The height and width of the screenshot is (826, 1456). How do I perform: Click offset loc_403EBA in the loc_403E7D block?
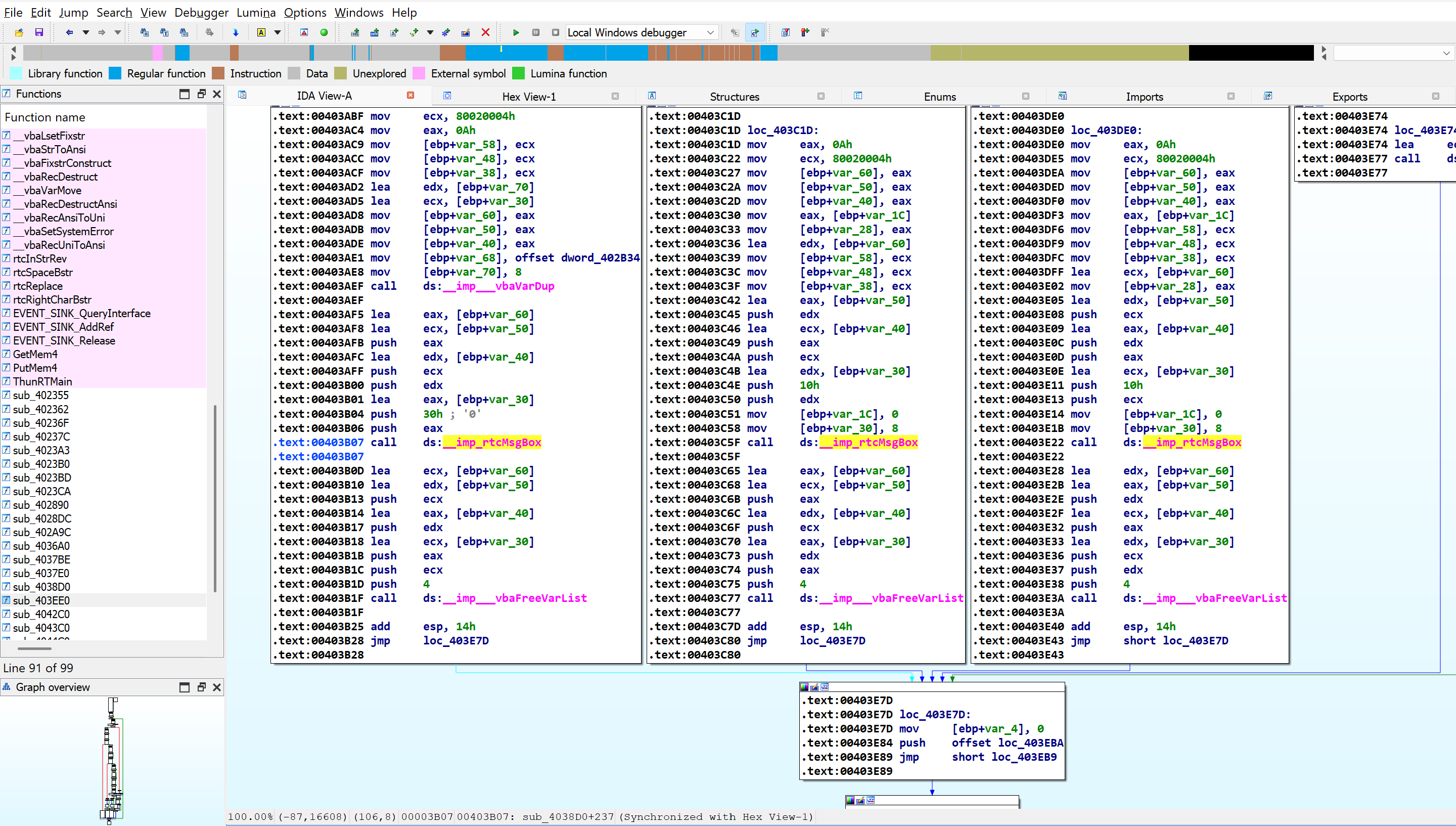pyautogui.click(x=1008, y=743)
